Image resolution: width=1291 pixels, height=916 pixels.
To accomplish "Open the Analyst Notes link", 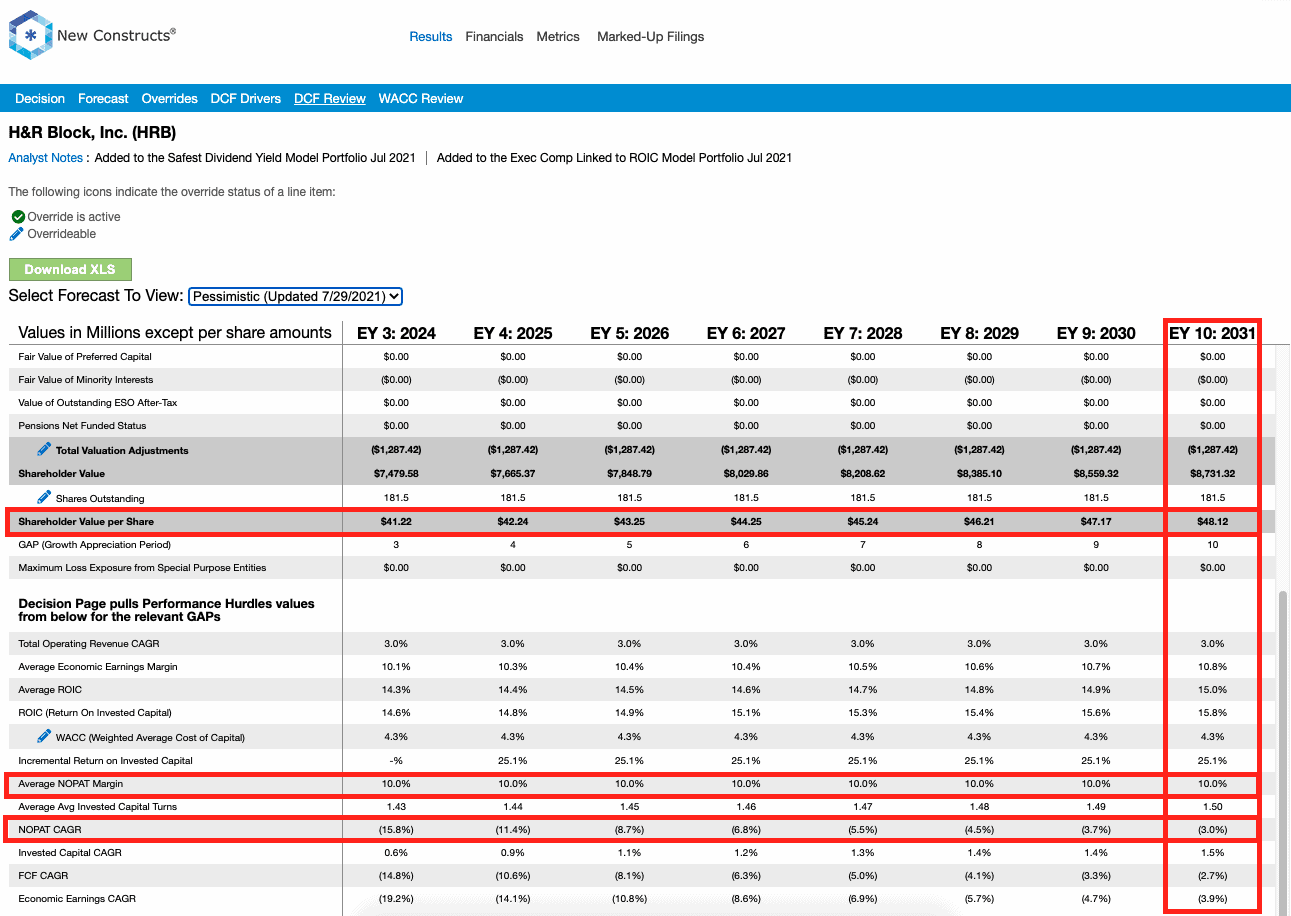I will pyautogui.click(x=46, y=158).
